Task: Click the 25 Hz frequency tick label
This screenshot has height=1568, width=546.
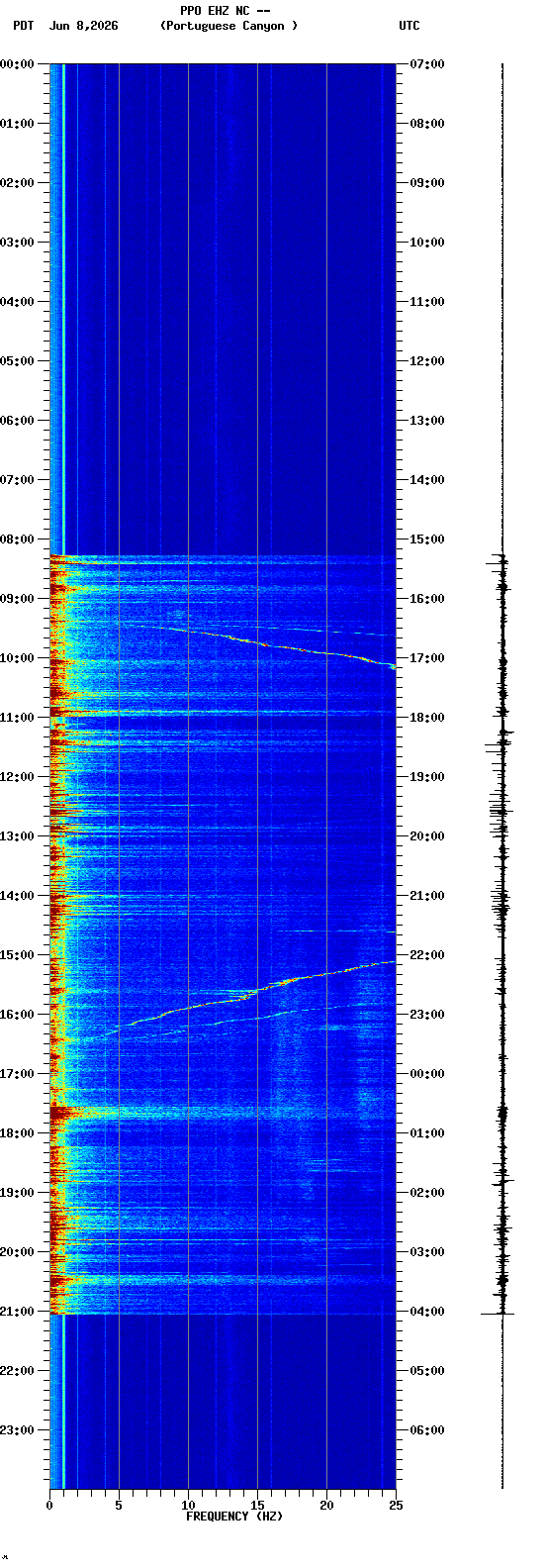Action: 396,1506
